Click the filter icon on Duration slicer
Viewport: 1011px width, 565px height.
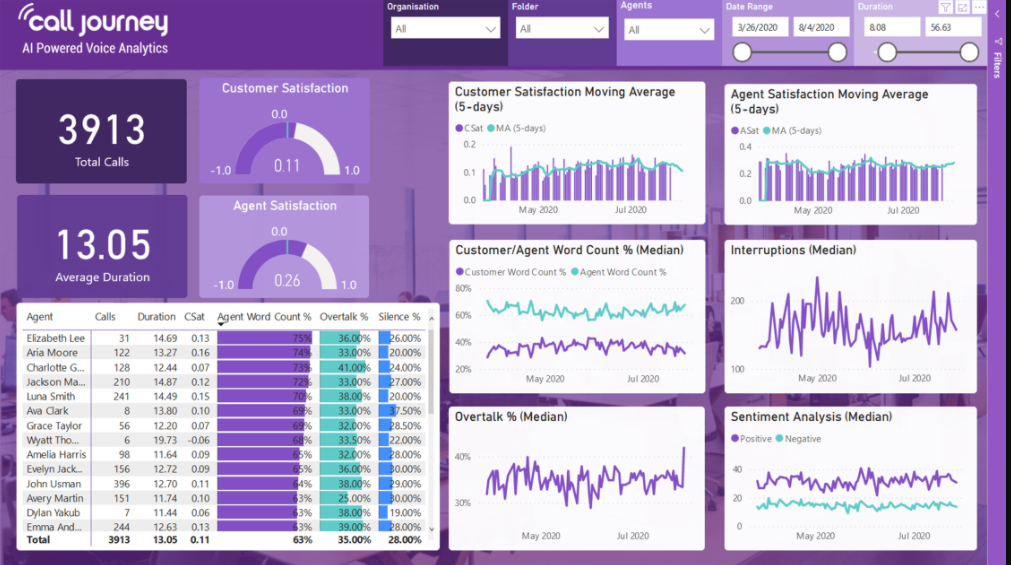[945, 8]
